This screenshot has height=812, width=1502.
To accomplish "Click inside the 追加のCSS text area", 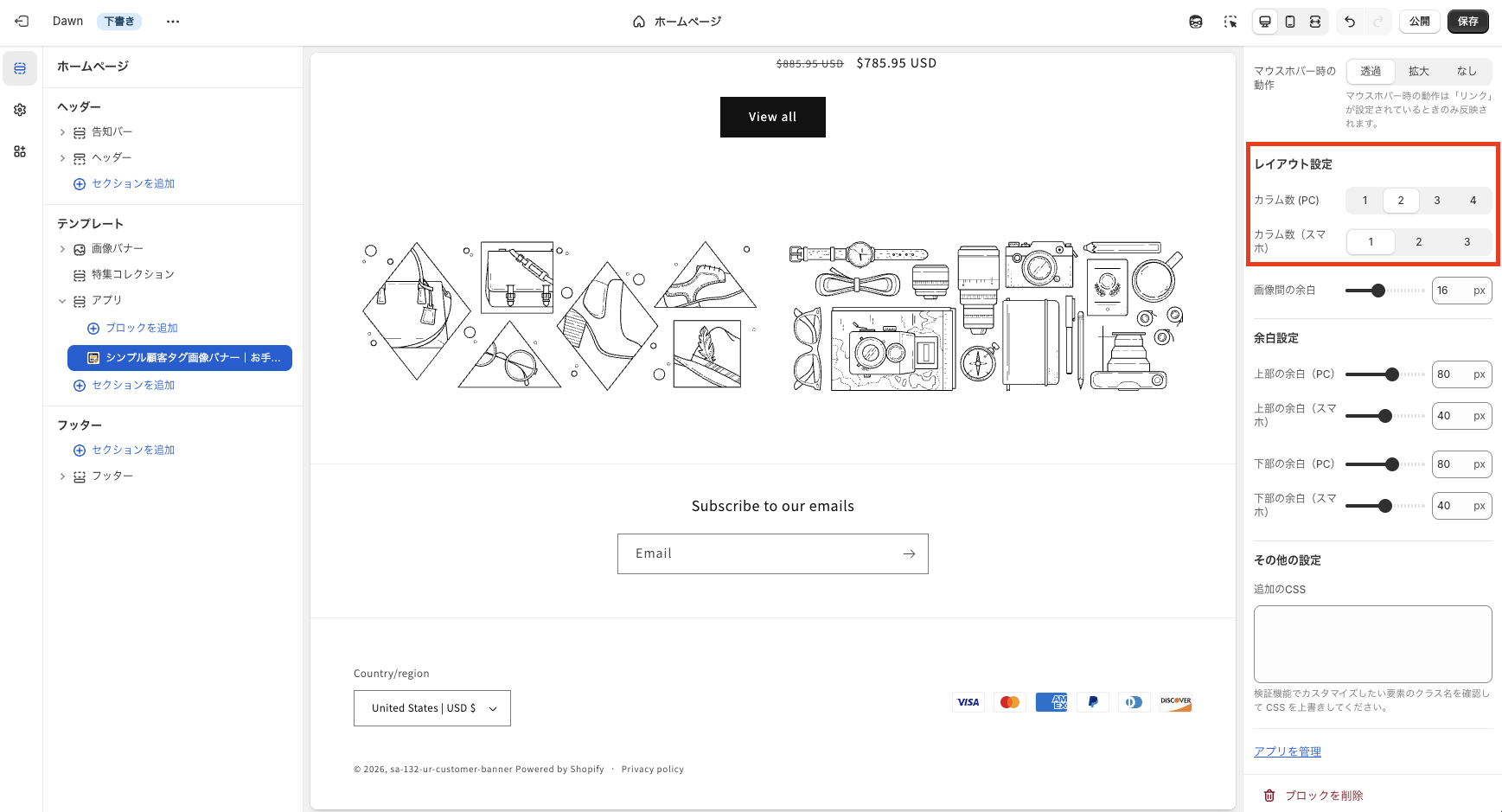I will tap(1372, 644).
